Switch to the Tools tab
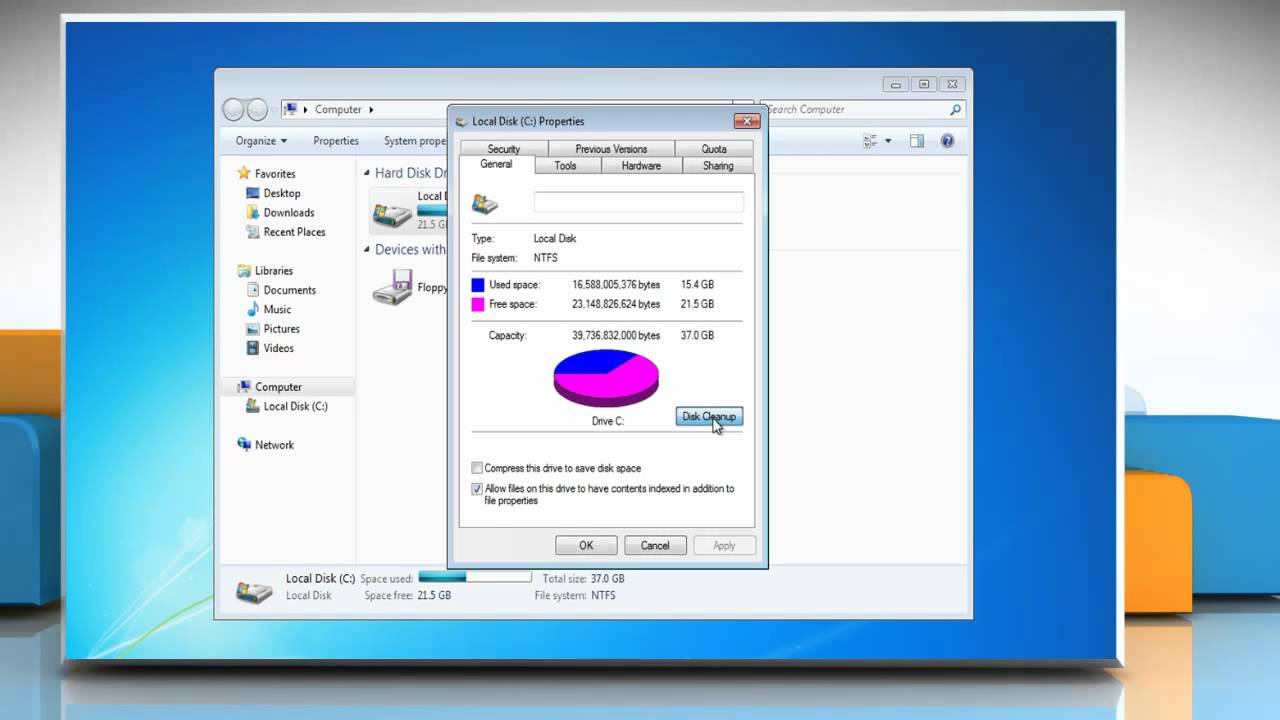This screenshot has width=1280, height=720. (565, 166)
